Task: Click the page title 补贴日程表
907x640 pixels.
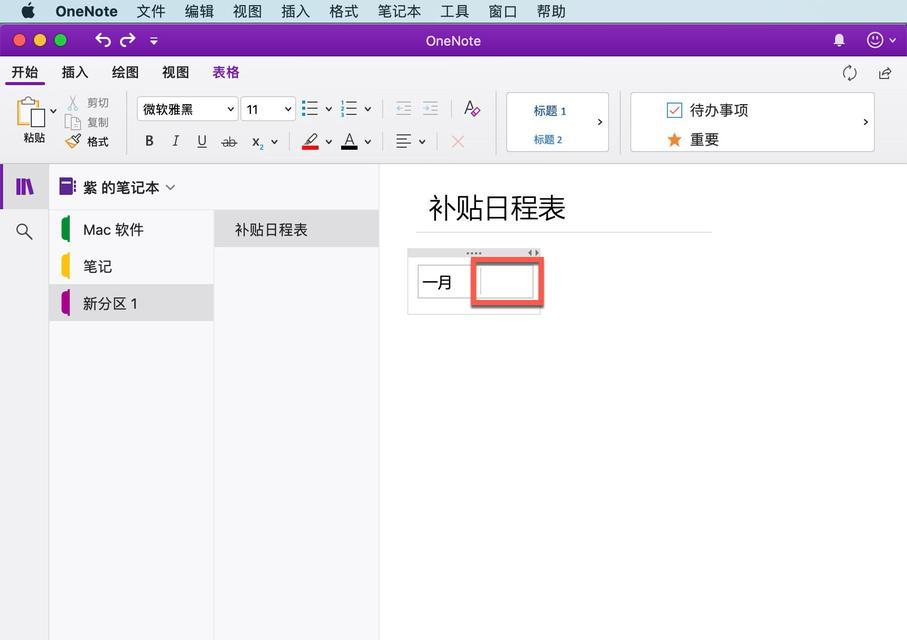Action: point(496,208)
